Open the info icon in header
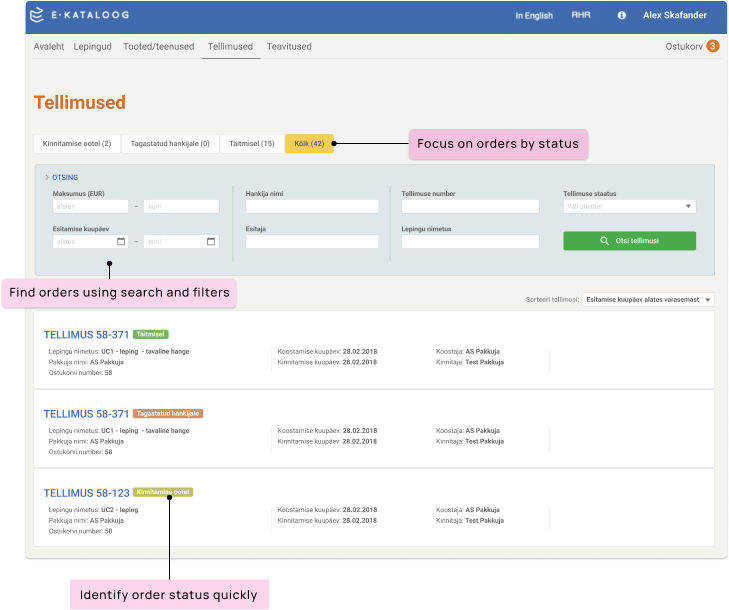729x610 pixels. (621, 15)
